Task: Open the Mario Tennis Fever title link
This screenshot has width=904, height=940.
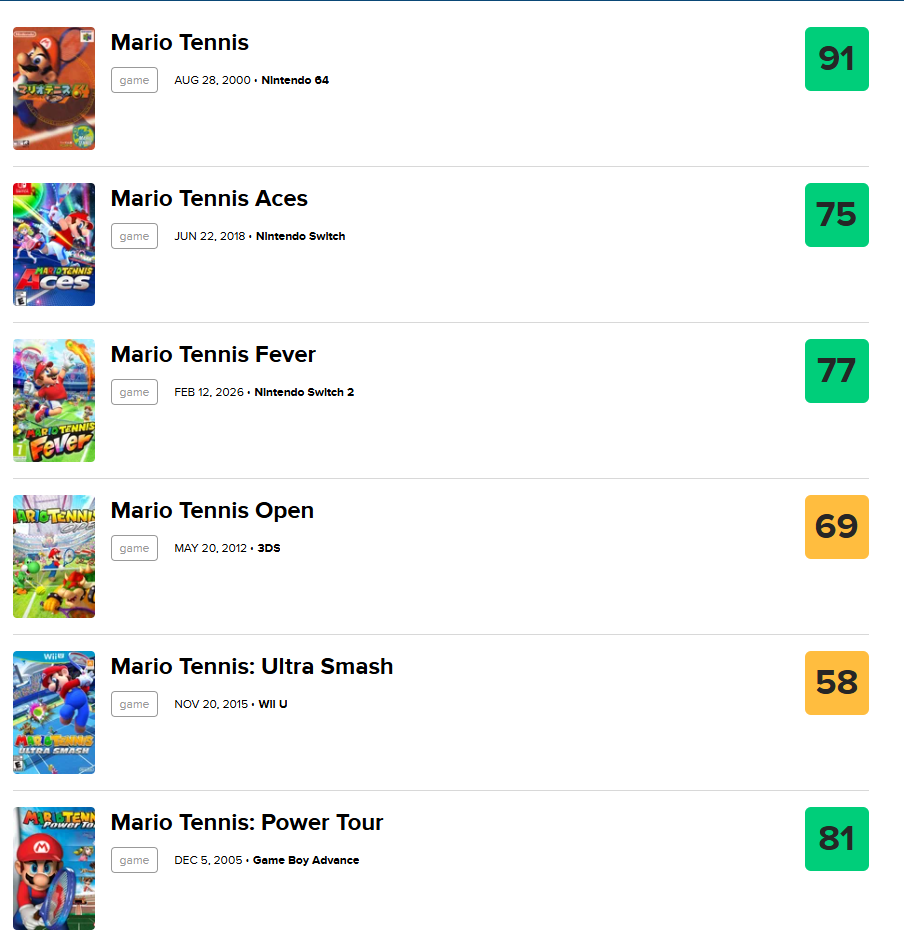Action: tap(213, 354)
